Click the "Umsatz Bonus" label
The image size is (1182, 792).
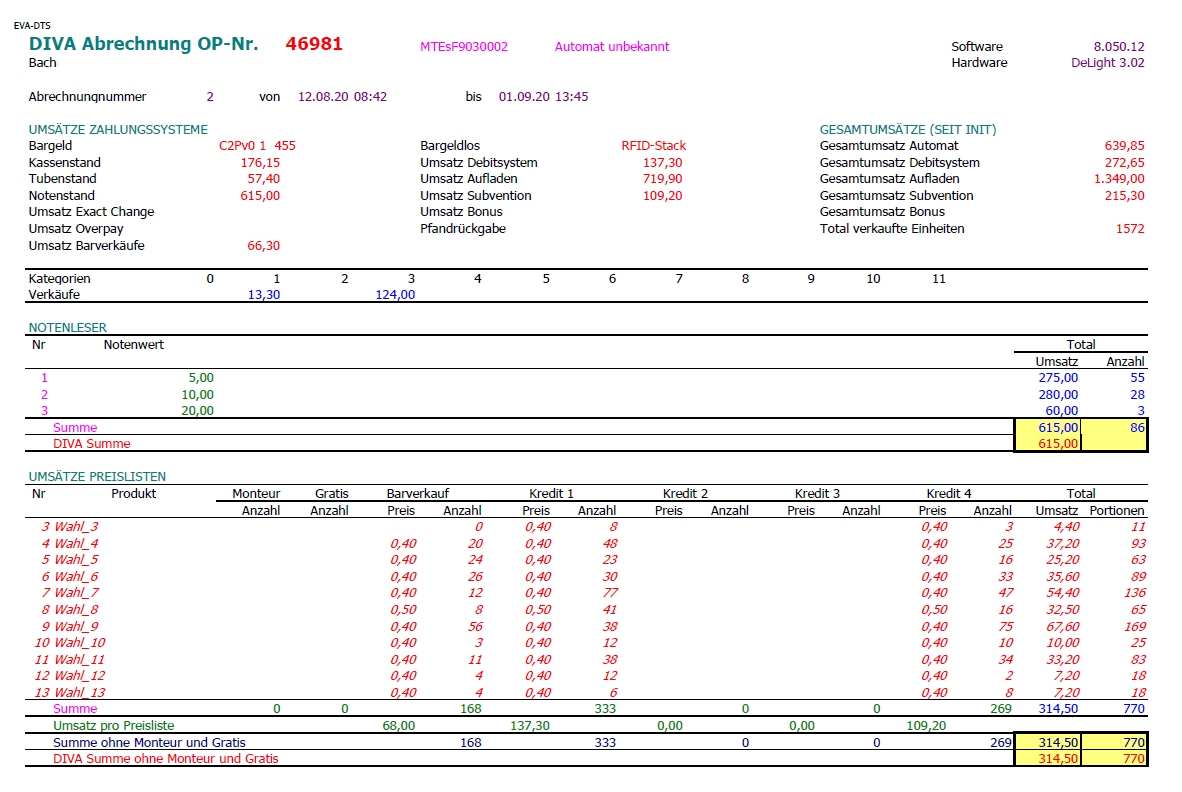[x=461, y=213]
